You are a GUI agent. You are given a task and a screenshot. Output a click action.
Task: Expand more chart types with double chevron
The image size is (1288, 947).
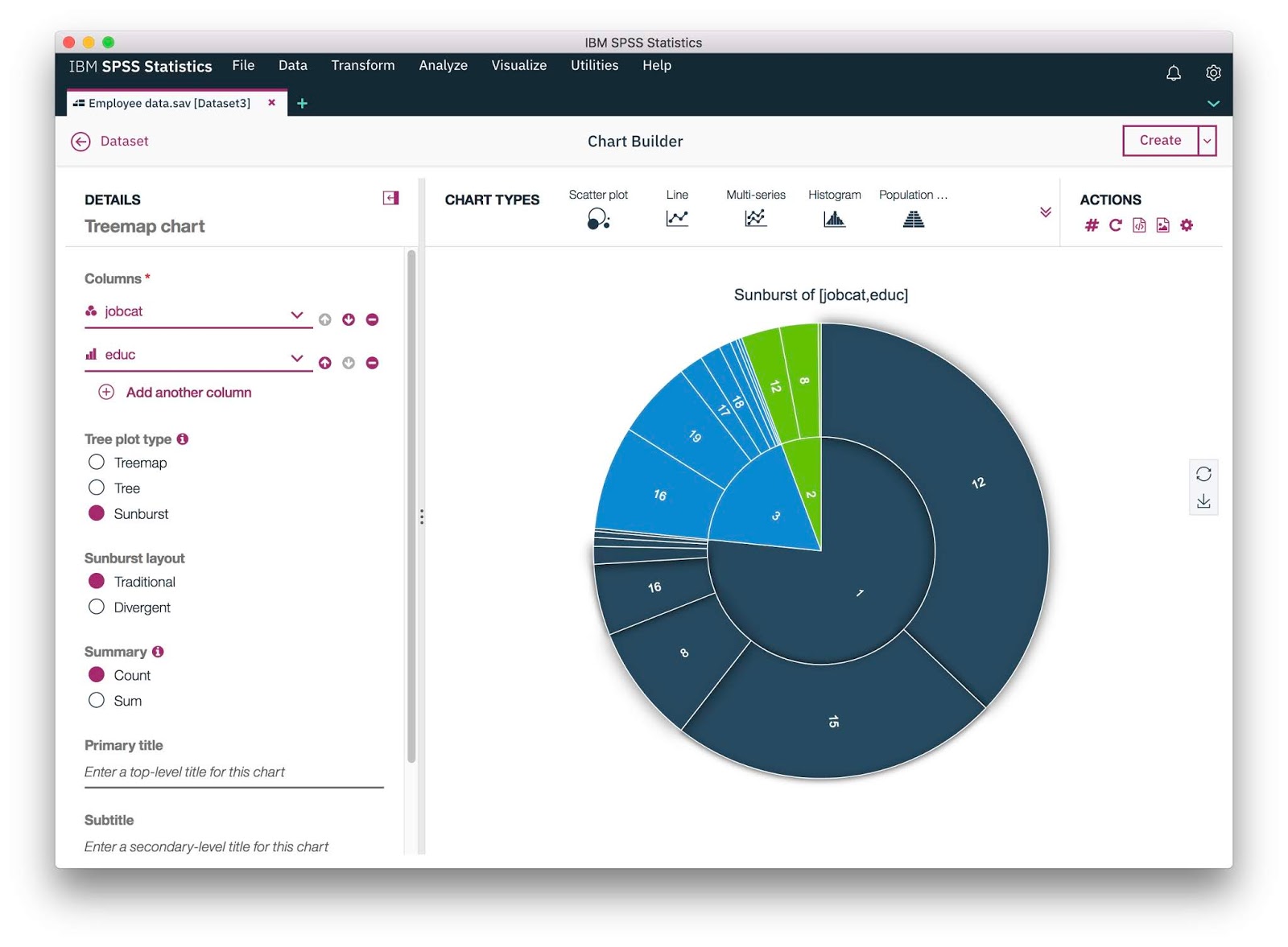pos(1045,212)
